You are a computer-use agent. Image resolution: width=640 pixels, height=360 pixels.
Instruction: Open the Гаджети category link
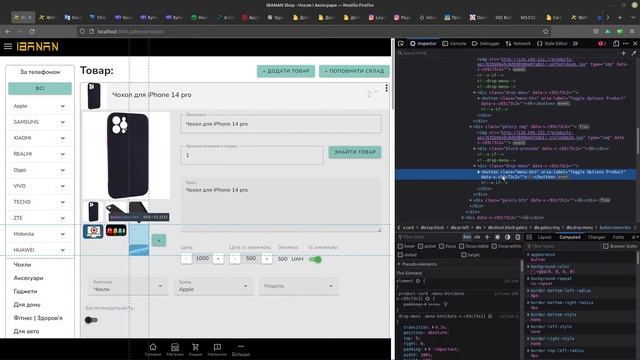point(25,291)
